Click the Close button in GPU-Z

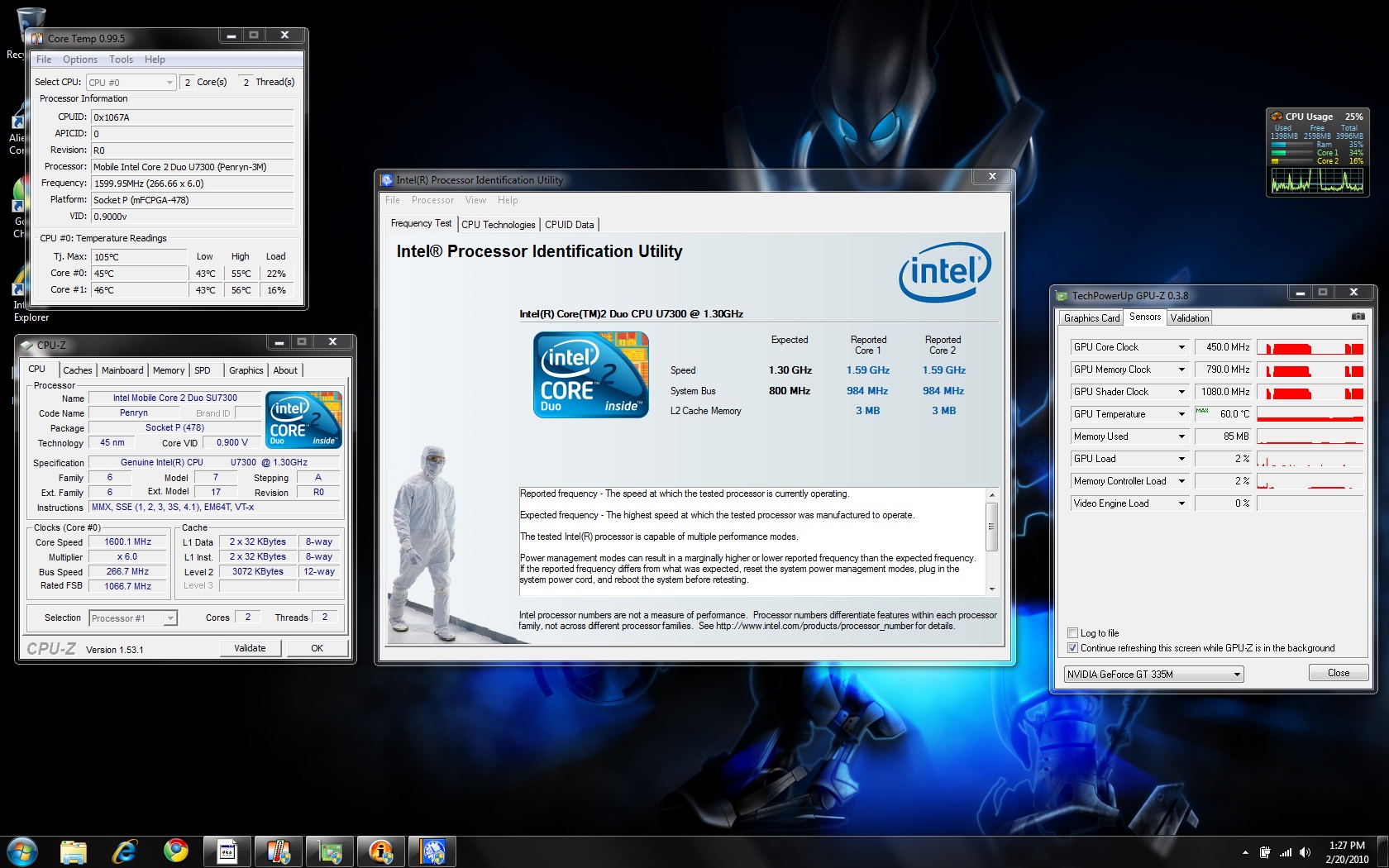click(1339, 673)
